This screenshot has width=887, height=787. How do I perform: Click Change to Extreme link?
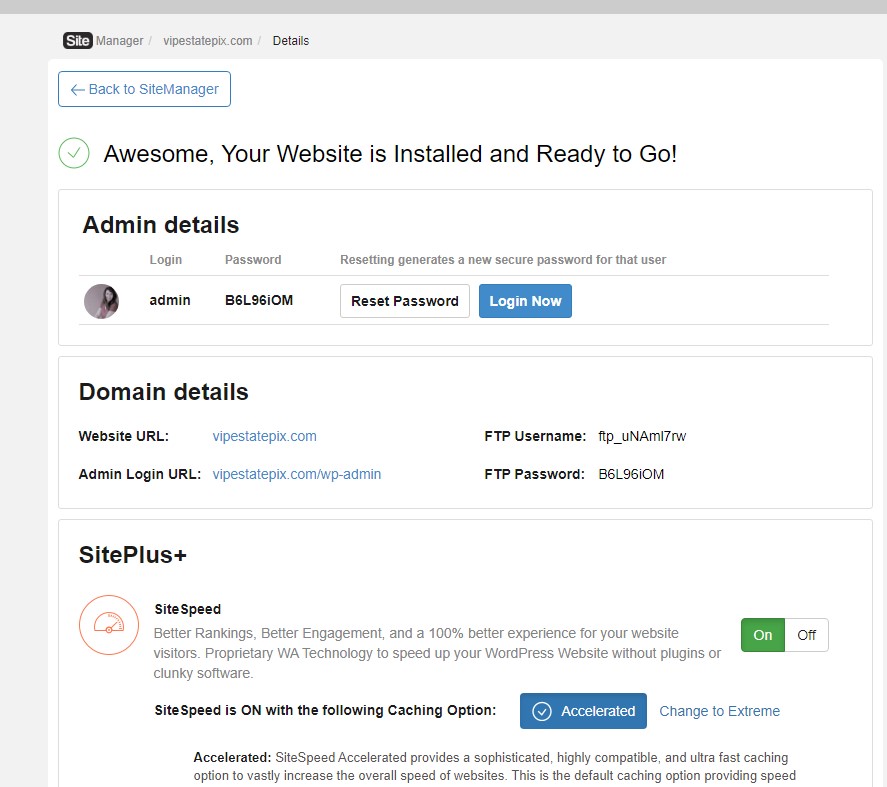coord(720,711)
